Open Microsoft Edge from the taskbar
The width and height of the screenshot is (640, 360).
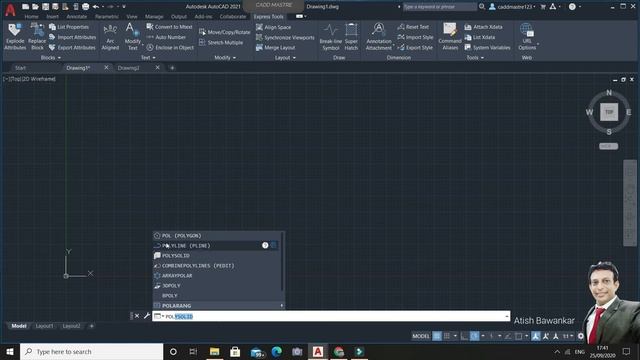tap(276, 351)
